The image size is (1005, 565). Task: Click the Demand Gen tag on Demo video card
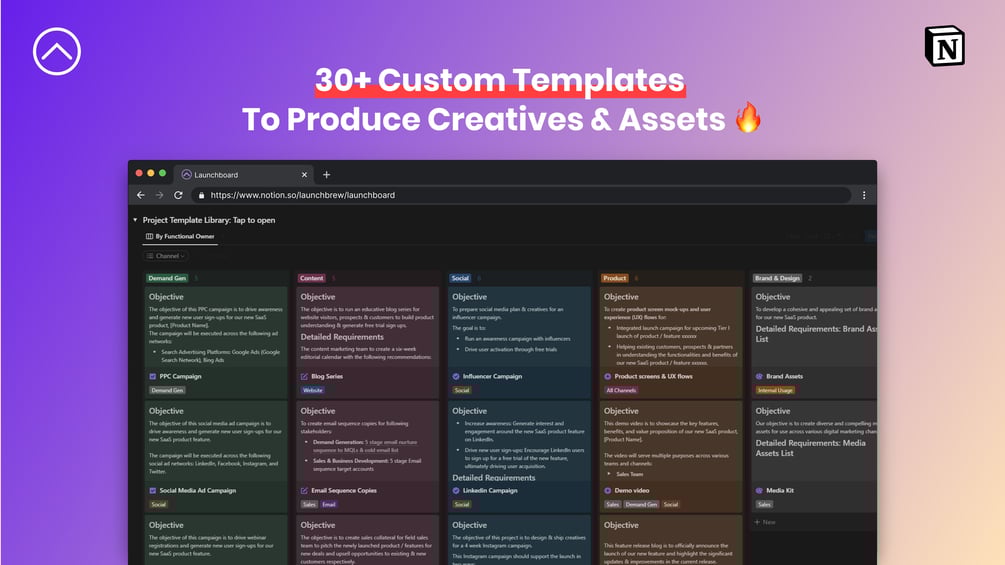click(x=641, y=504)
